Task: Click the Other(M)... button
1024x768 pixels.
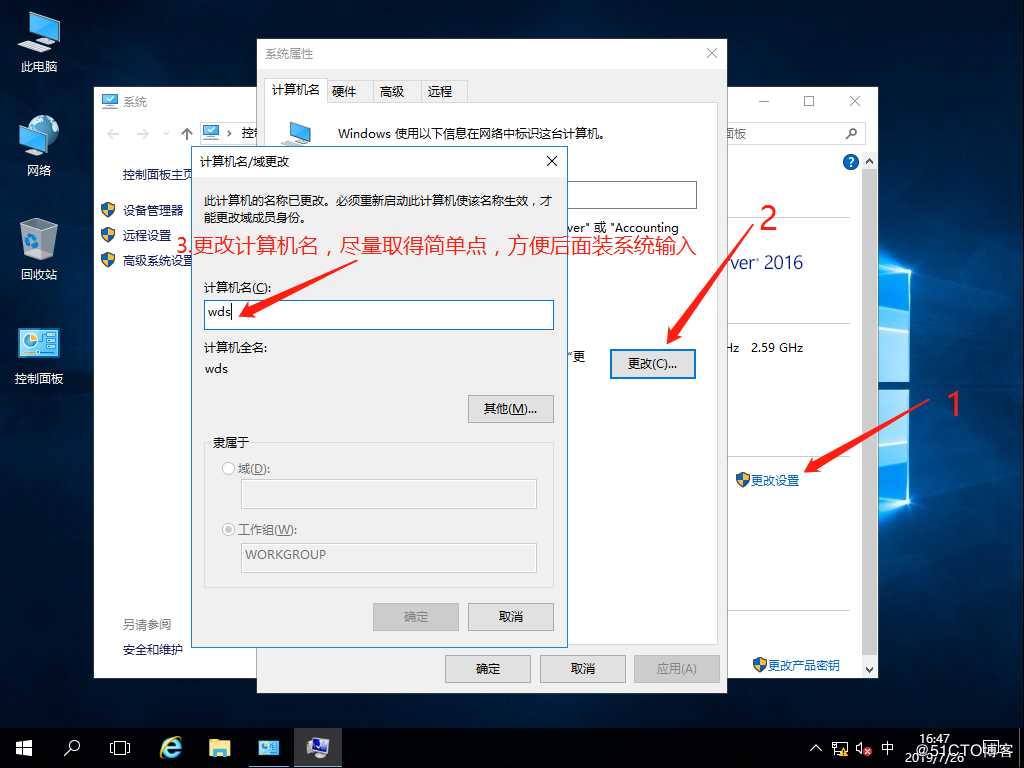Action: click(511, 409)
